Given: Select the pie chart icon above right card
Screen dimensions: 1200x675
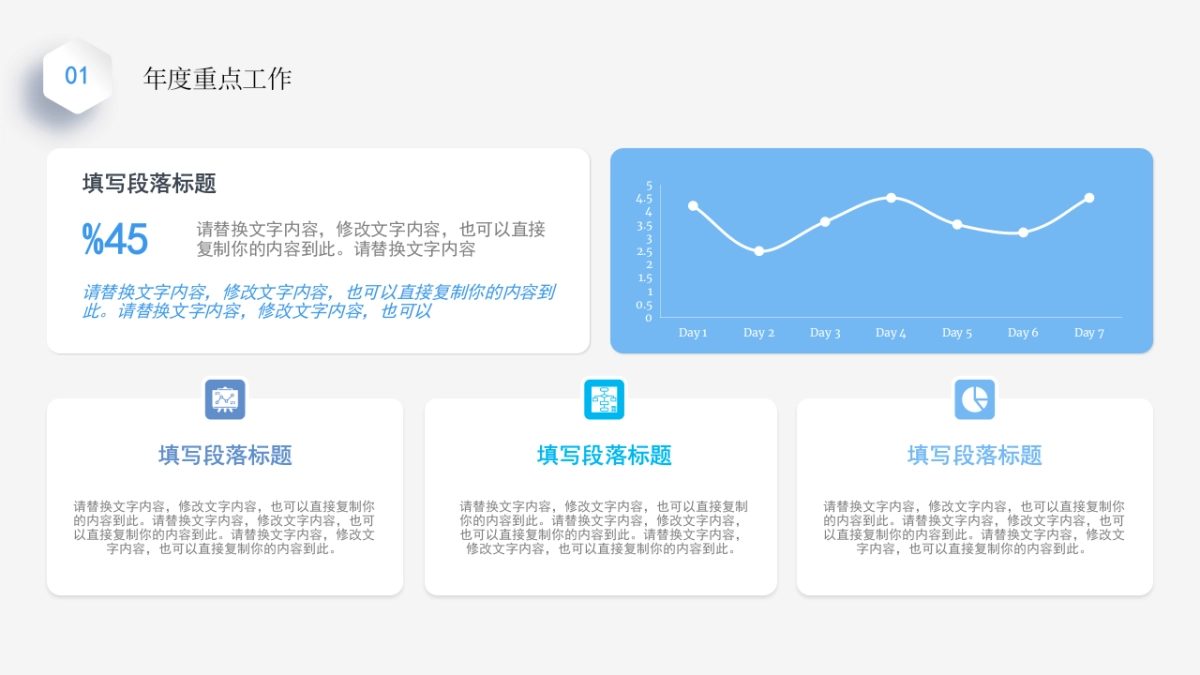Looking at the screenshot, I should (x=975, y=398).
